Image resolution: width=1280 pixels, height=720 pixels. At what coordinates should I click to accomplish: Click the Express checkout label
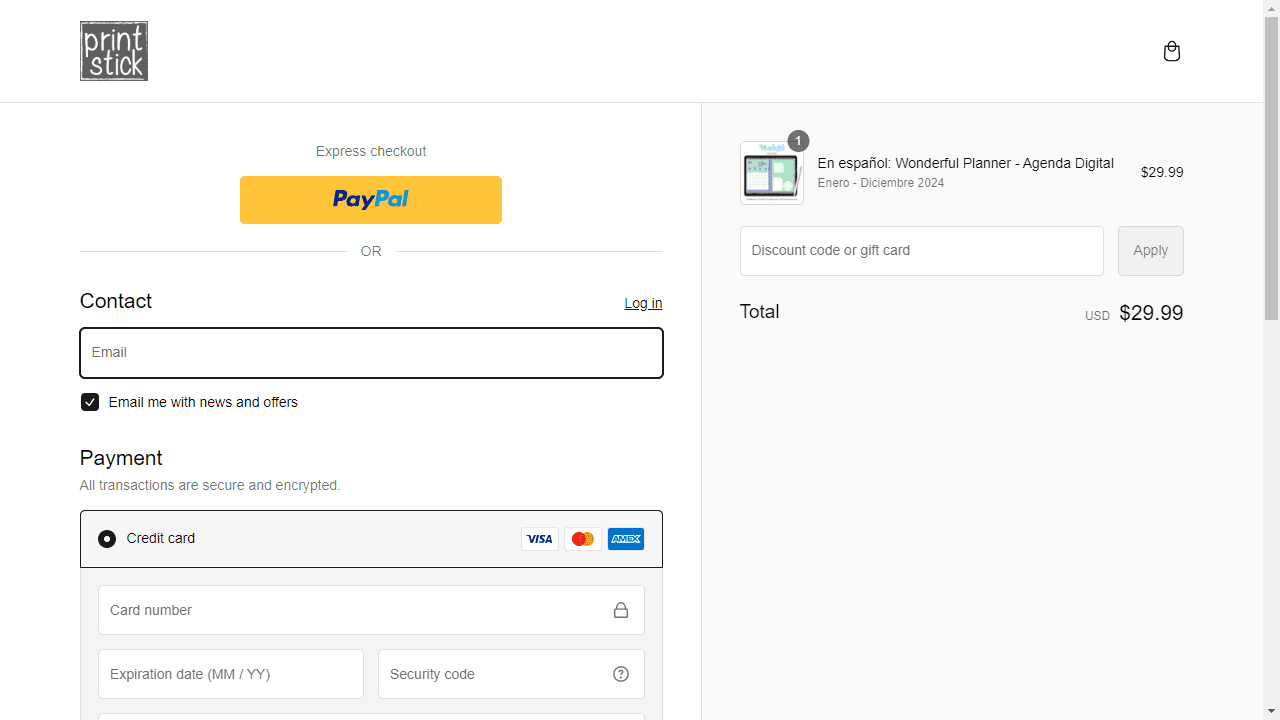(371, 151)
